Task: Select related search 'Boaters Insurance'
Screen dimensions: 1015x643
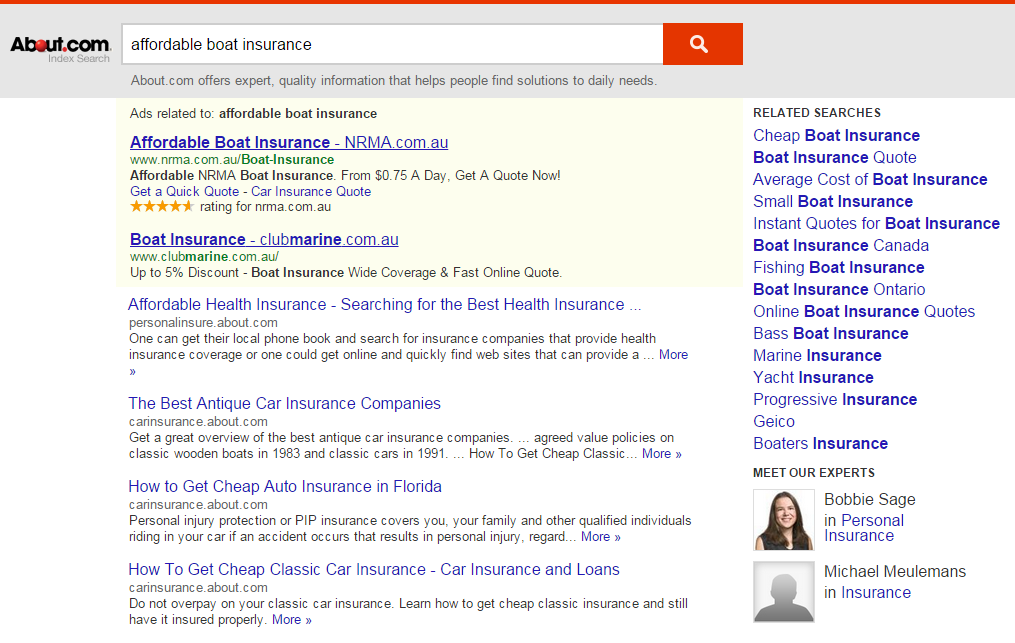Action: point(820,444)
